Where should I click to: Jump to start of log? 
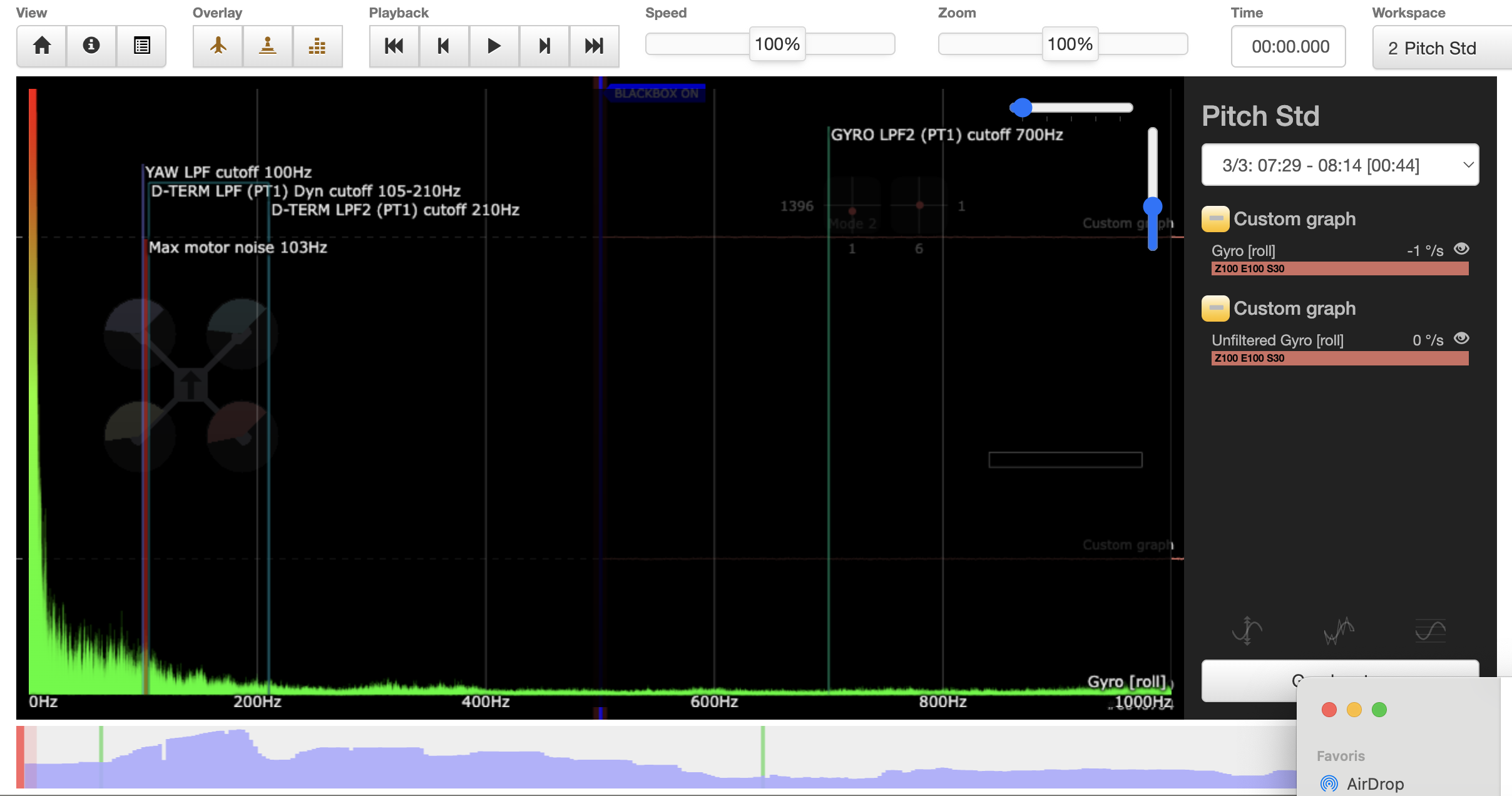pos(394,46)
